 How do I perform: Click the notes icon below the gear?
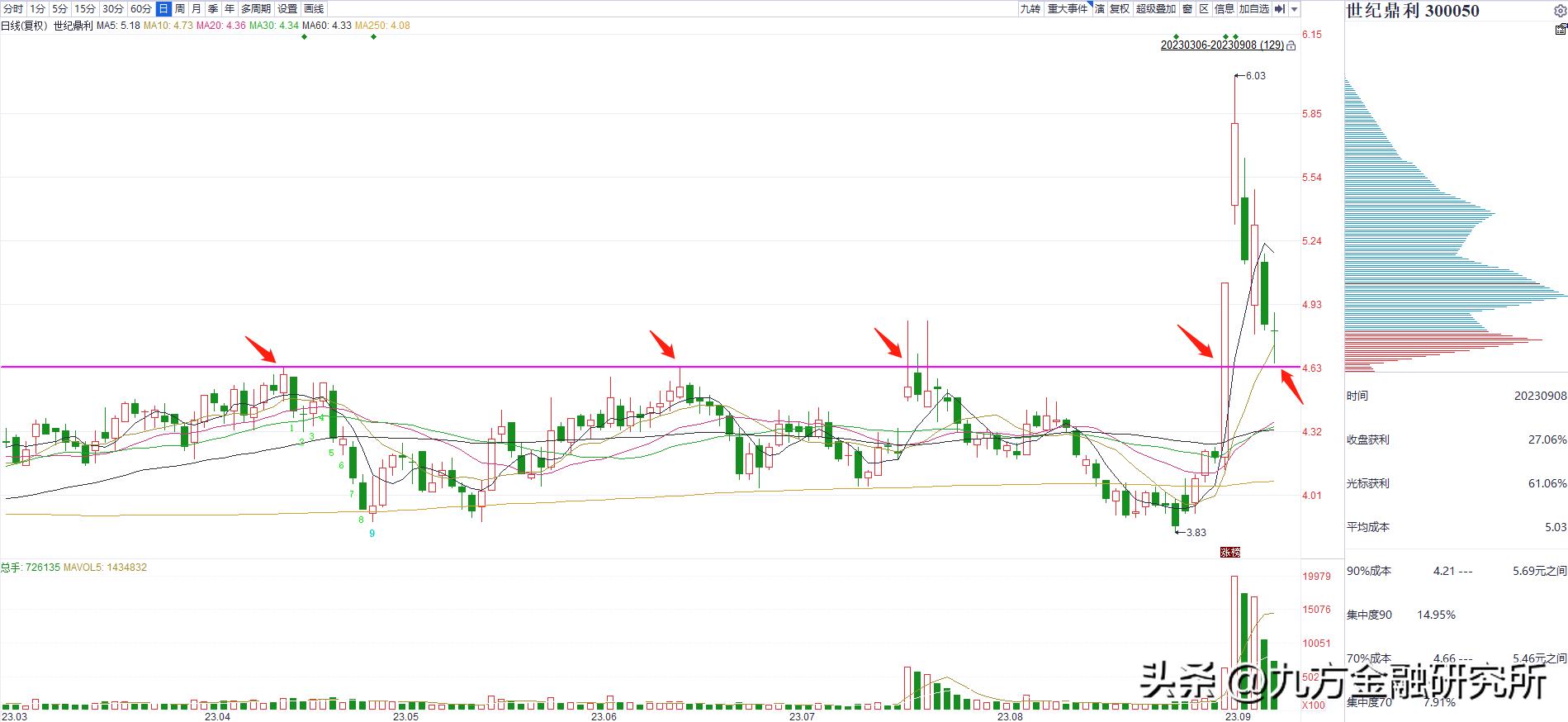[x=1561, y=29]
